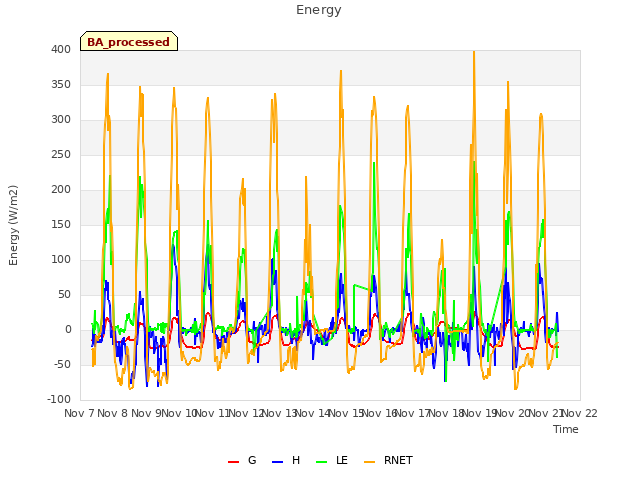Screen dimensions: 640x480
Task: Click the y-axis tick value 350
Action: (61, 84)
